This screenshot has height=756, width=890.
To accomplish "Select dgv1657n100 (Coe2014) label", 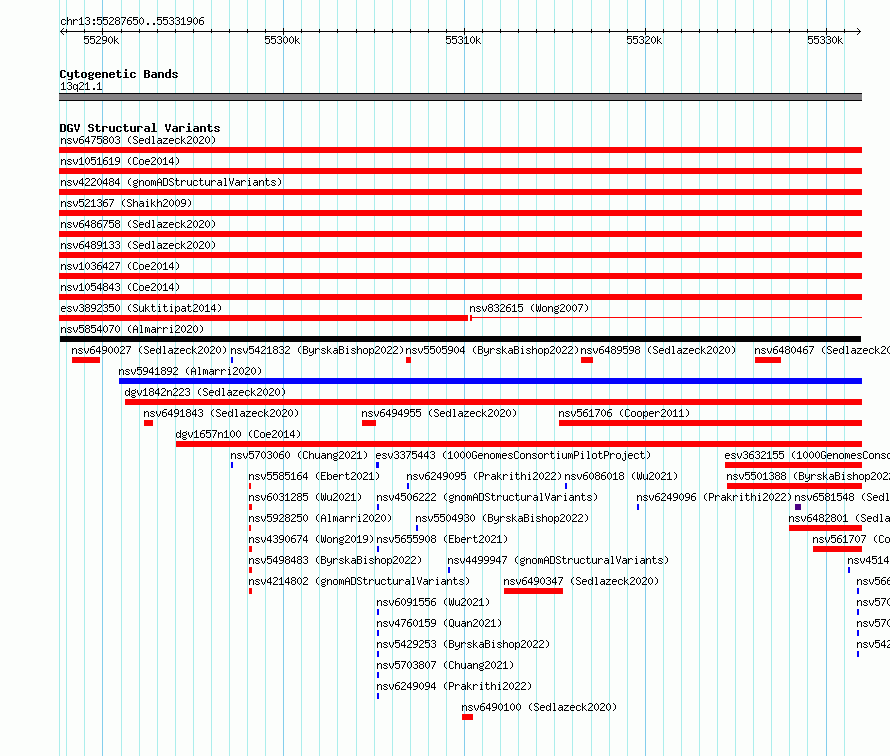I will tap(238, 434).
